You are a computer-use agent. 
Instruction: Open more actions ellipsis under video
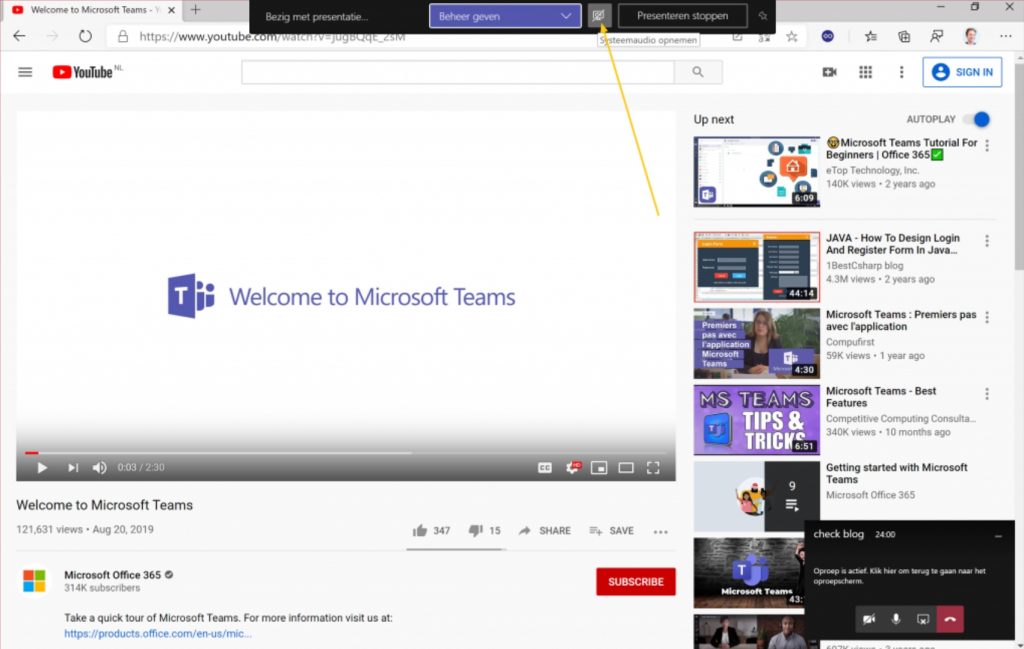coord(660,531)
